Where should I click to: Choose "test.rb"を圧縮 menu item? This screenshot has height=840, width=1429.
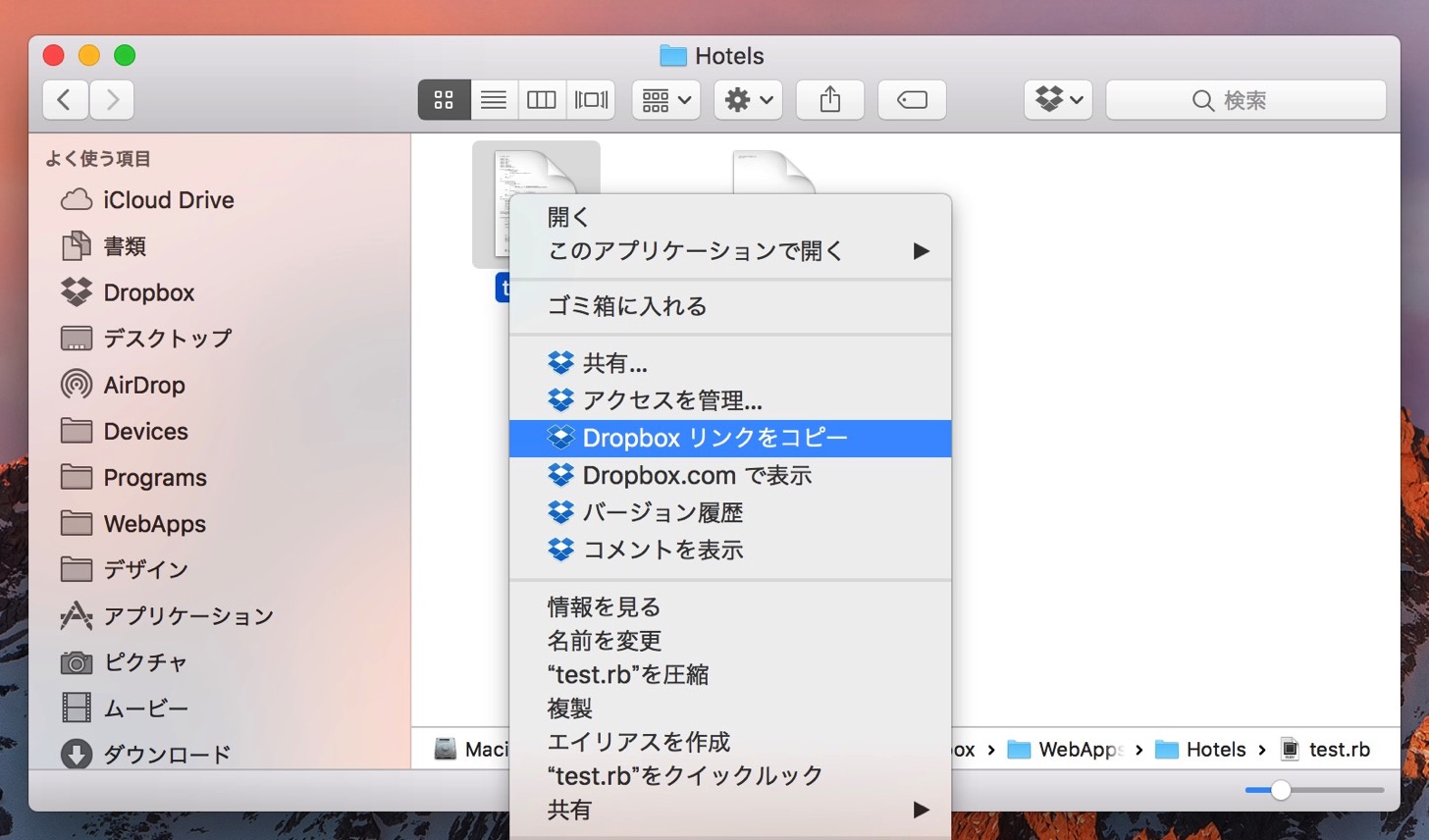pos(730,674)
